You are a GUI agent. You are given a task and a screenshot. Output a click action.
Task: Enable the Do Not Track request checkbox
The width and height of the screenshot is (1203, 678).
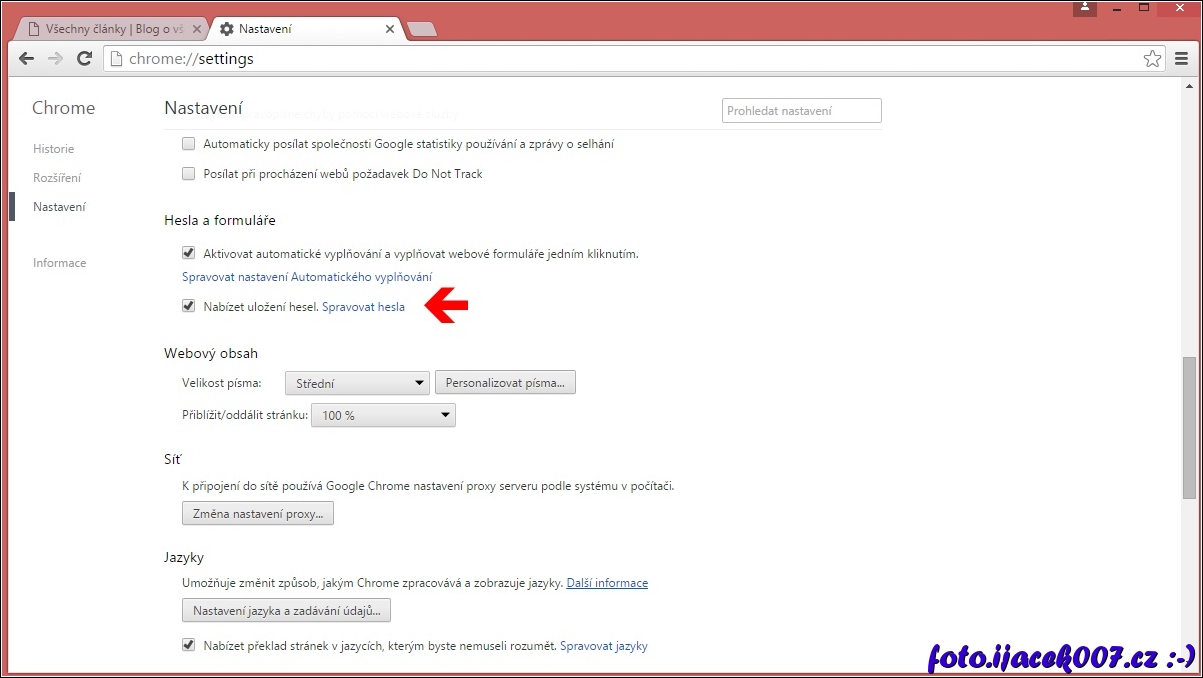pyautogui.click(x=188, y=173)
